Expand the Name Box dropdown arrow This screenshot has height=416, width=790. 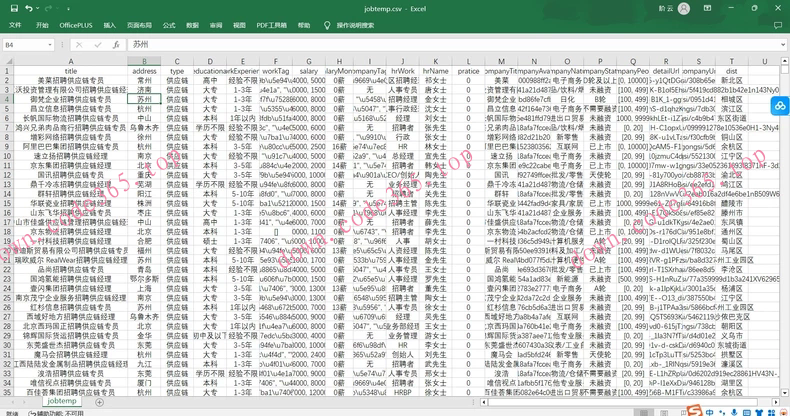(50, 45)
